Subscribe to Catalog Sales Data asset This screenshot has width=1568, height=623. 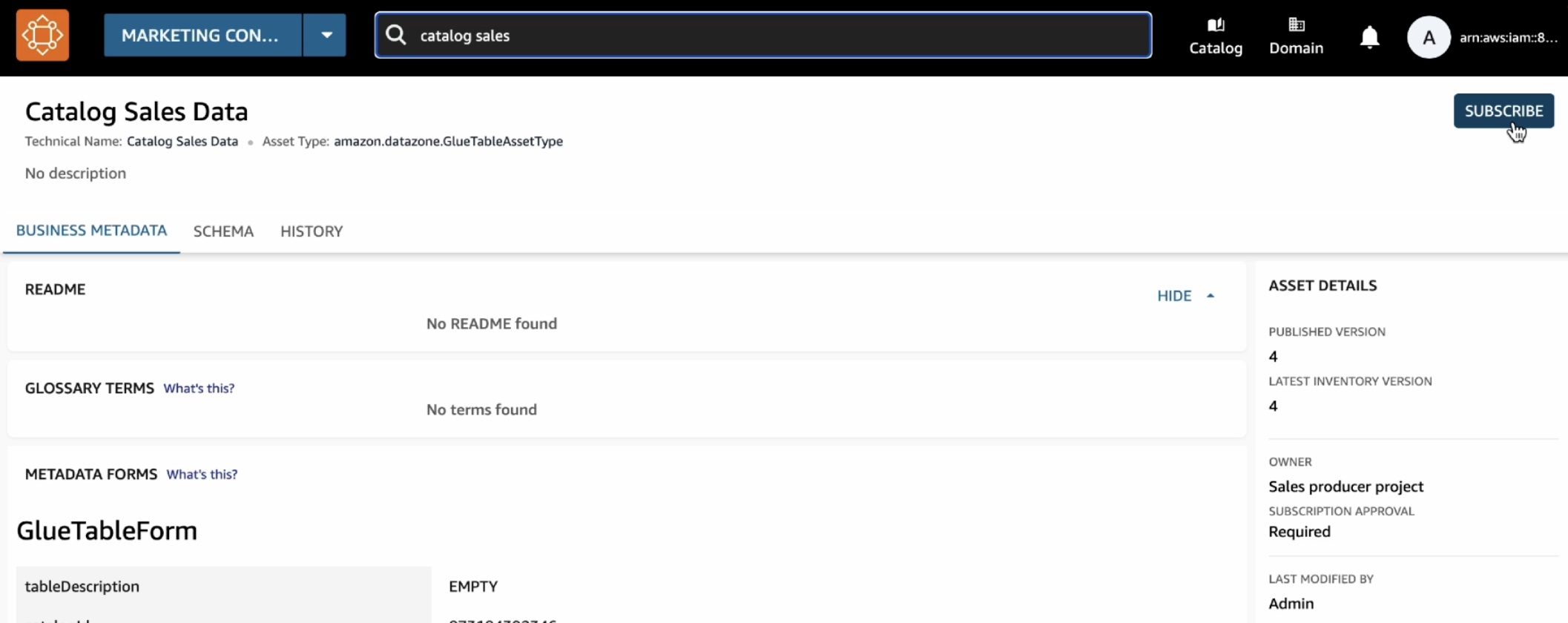click(1503, 111)
